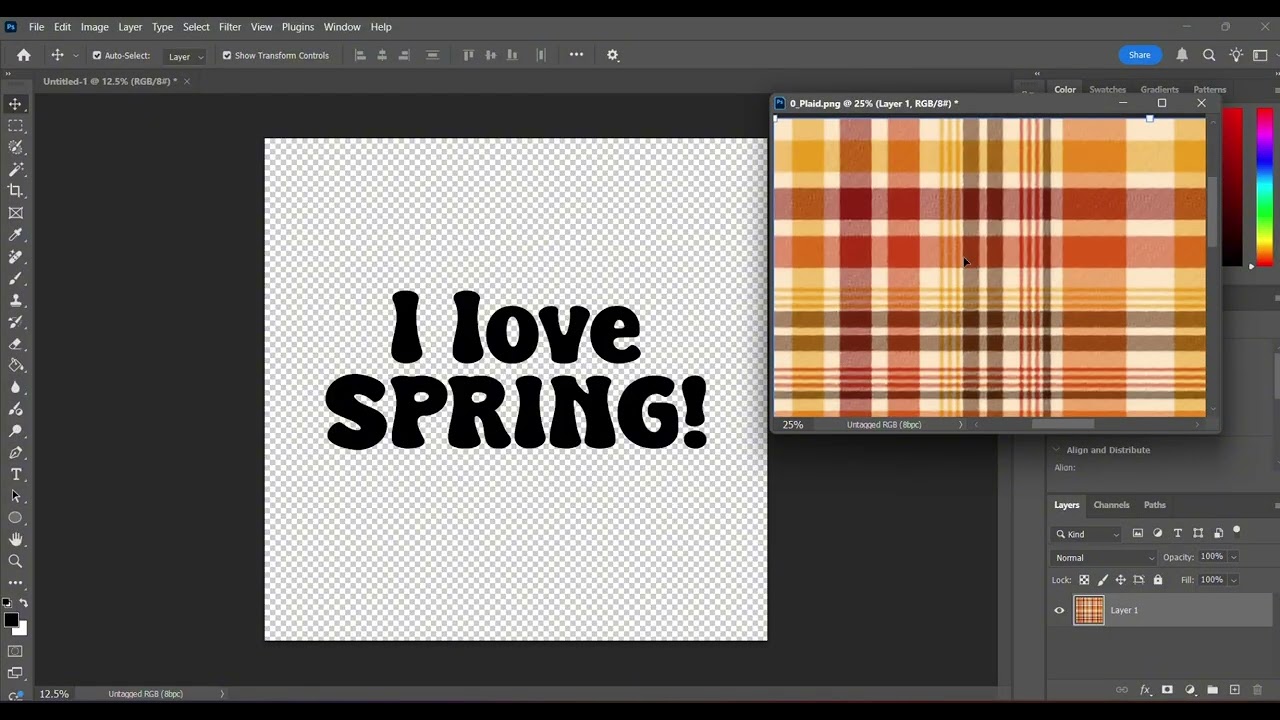Open the File menu

point(36,27)
